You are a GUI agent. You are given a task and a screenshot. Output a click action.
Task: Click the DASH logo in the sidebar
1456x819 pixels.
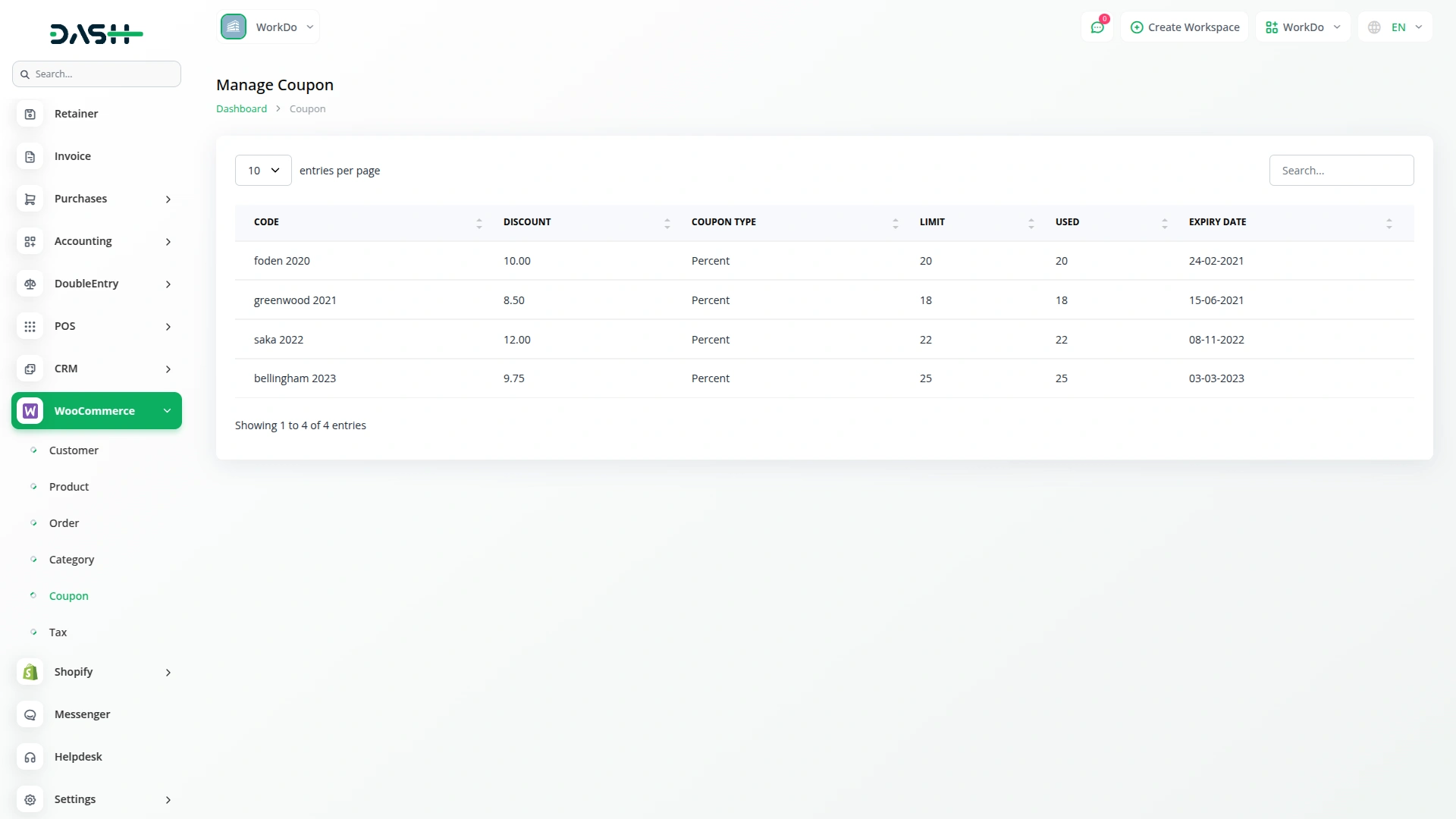96,33
